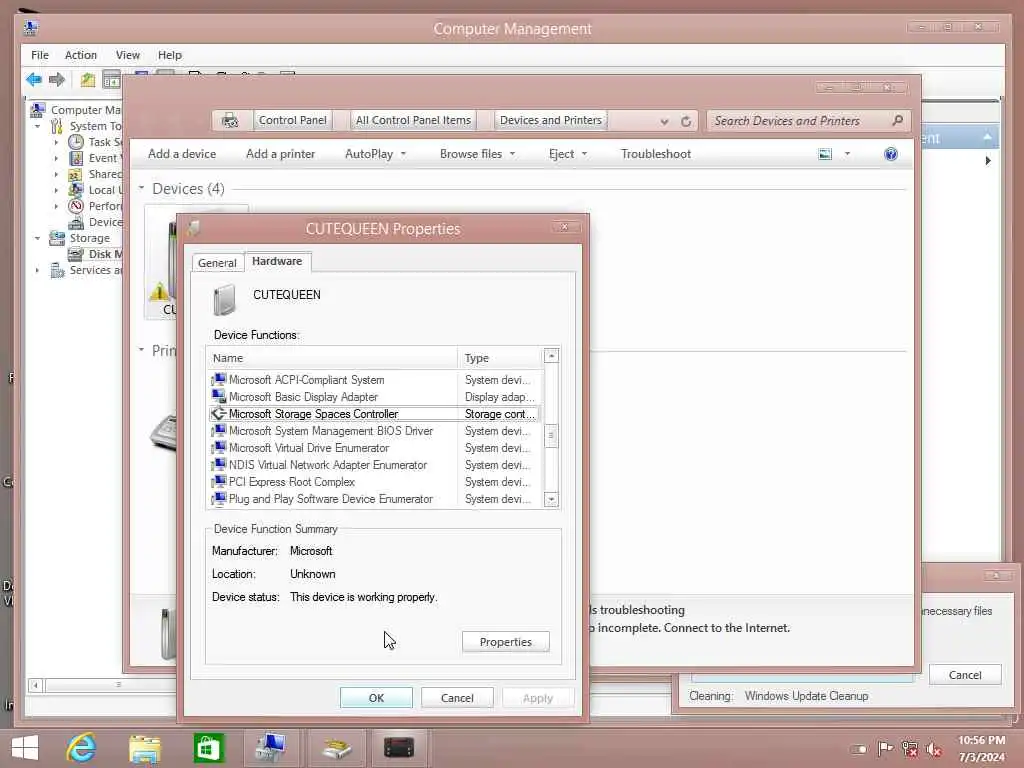This screenshot has width=1024, height=768.
Task: Select the Task Scheduler clock icon
Action: [76, 142]
